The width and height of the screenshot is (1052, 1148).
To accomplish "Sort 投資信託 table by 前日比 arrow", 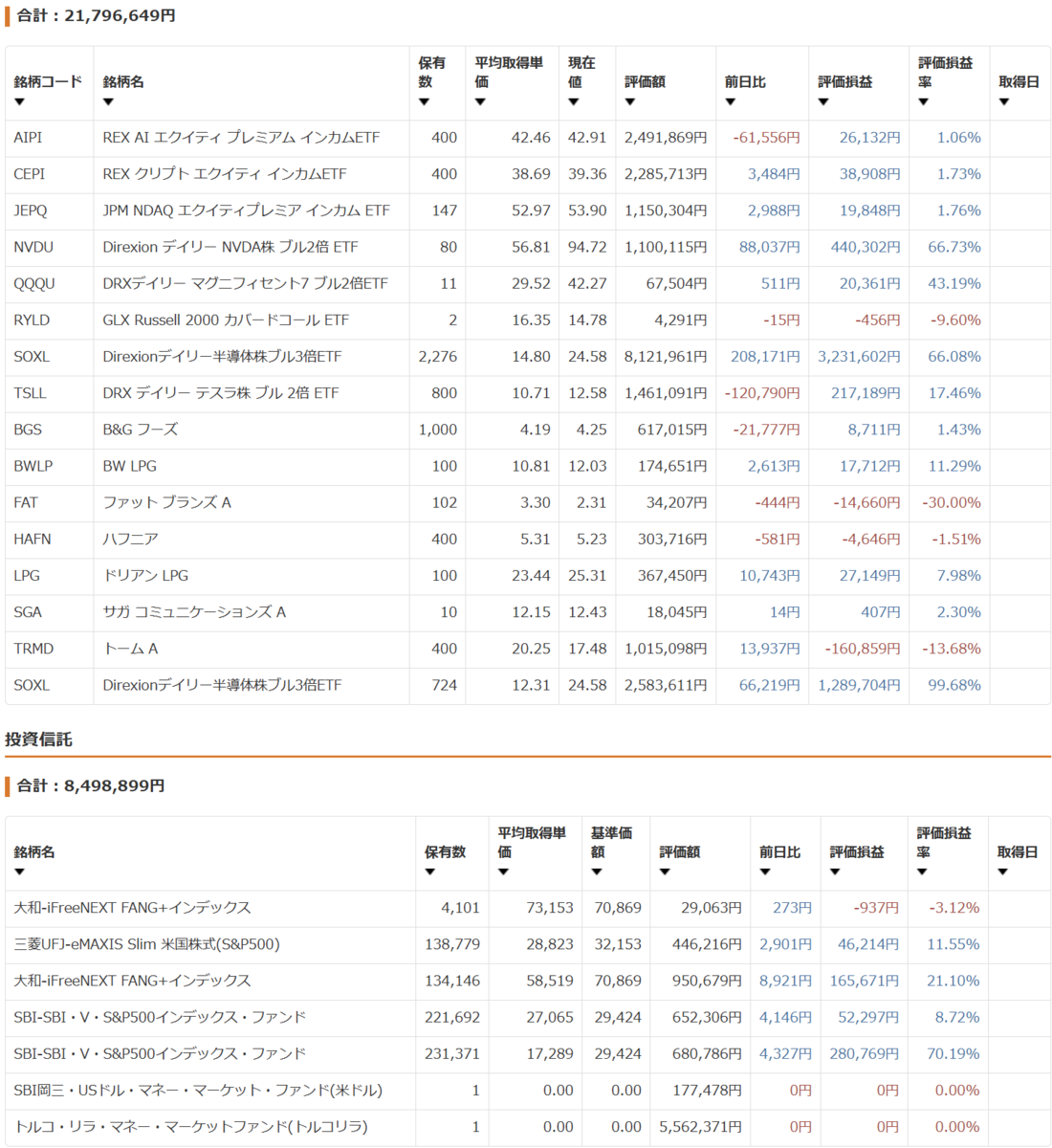I will [x=764, y=872].
